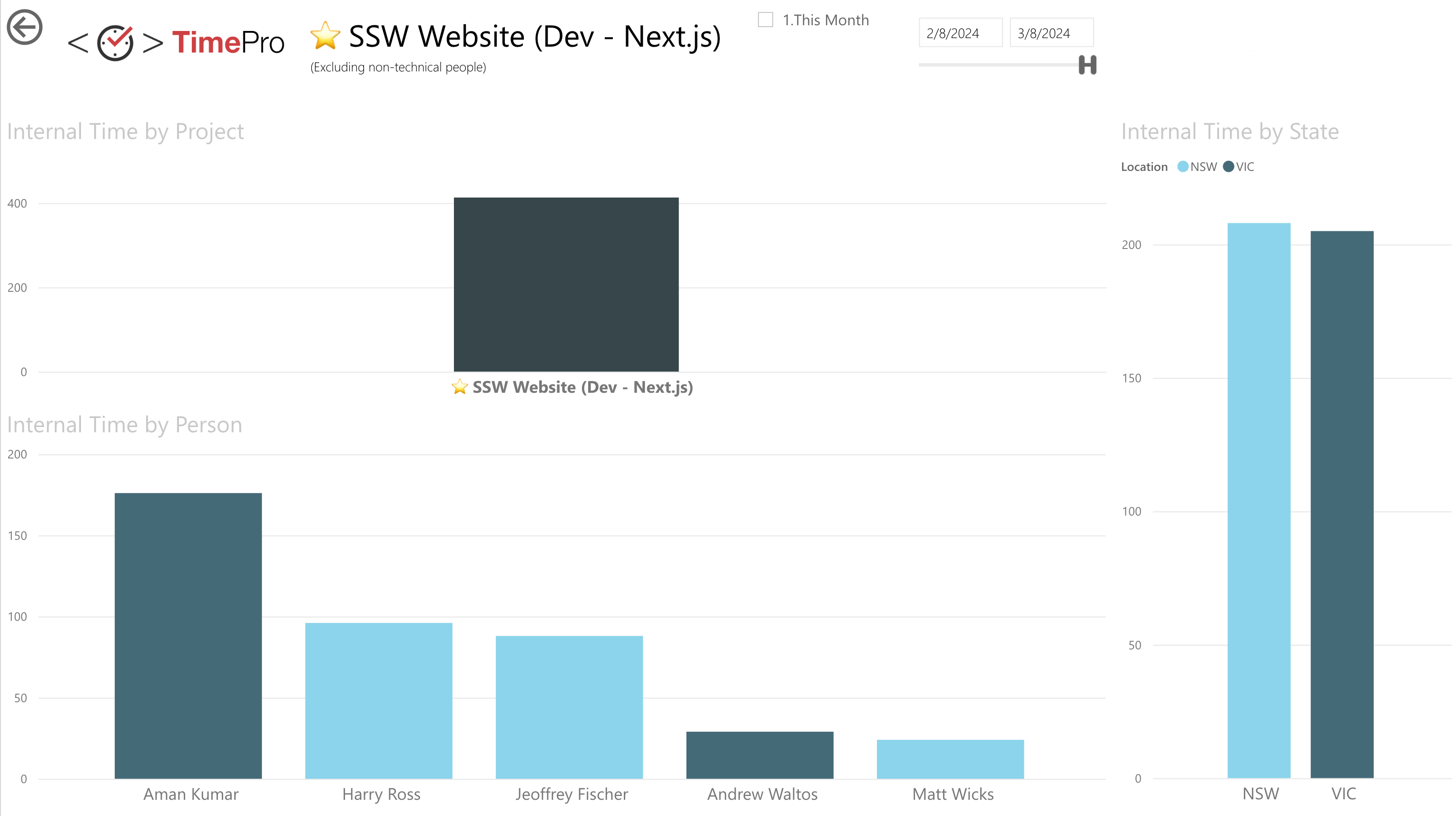Click the star next to SSW Website axis label
The image size is (1456, 816).
point(460,387)
